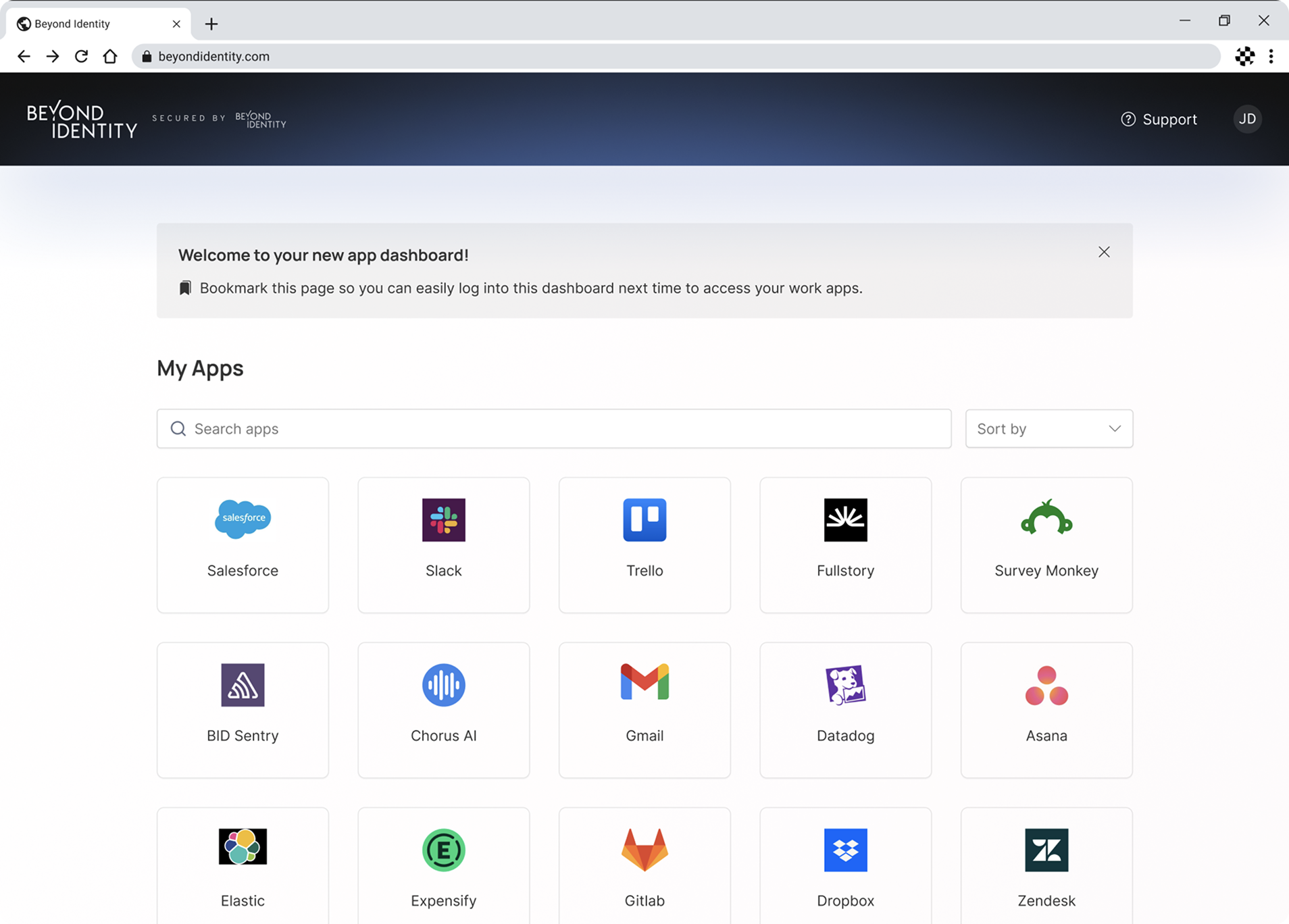
Task: Click the welcome banner heading text
Action: (x=323, y=255)
